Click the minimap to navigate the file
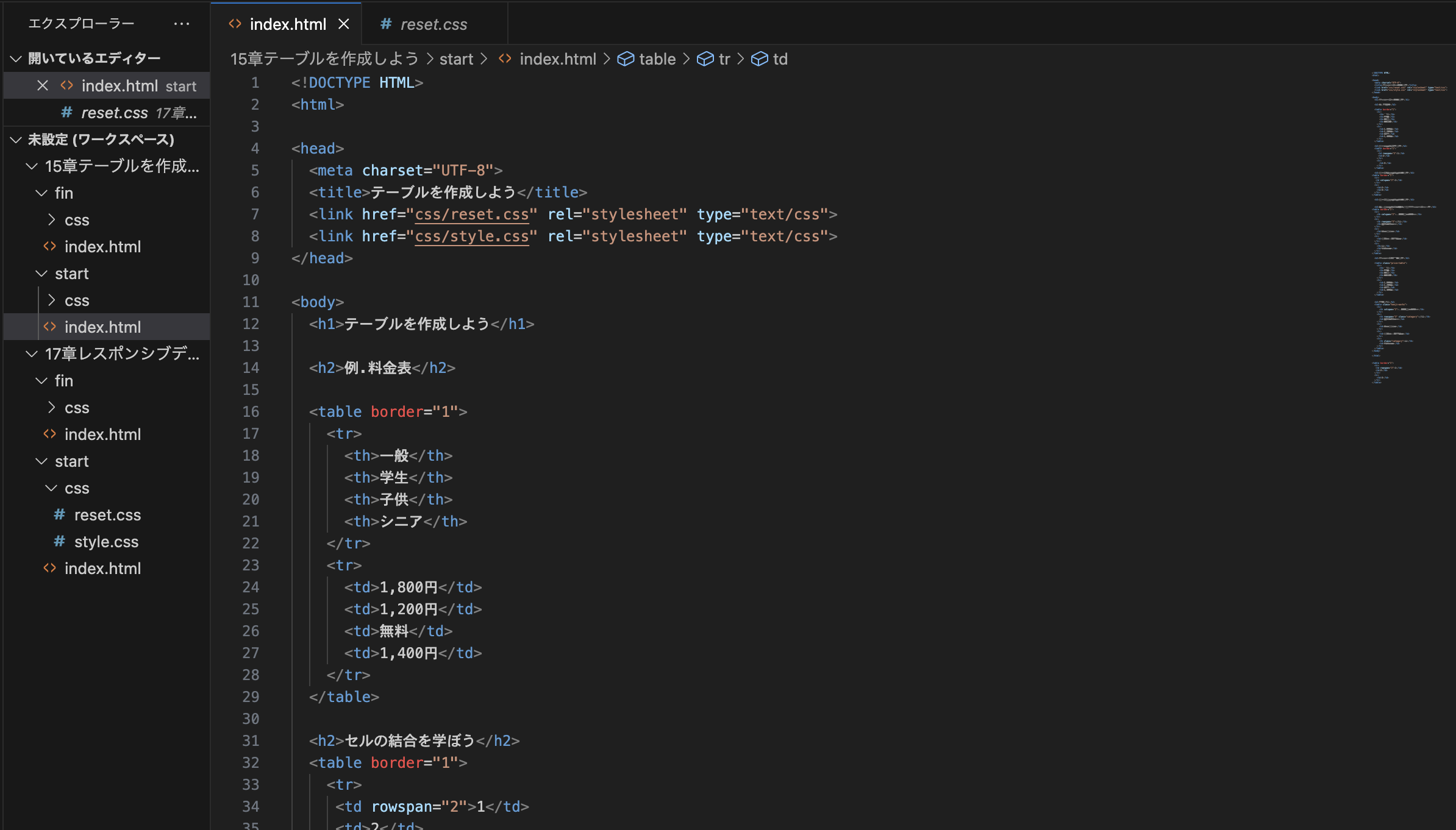Viewport: 1456px width, 830px height. pyautogui.click(x=1402, y=244)
